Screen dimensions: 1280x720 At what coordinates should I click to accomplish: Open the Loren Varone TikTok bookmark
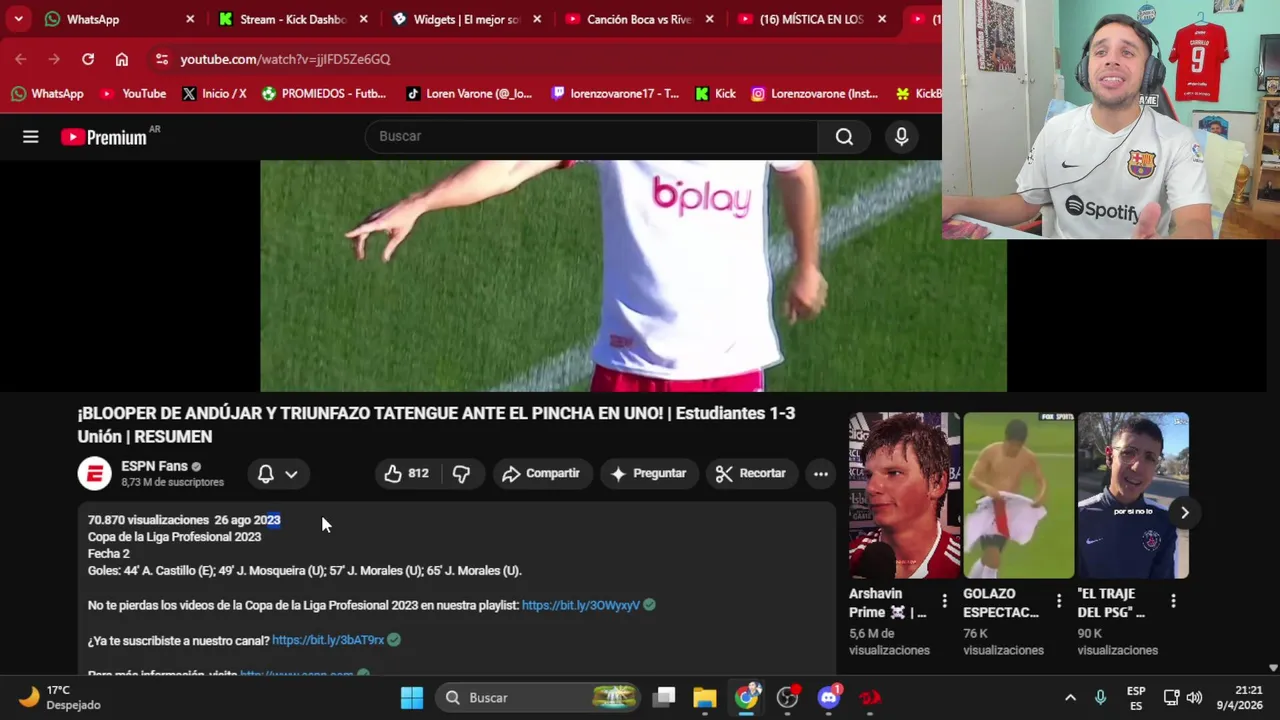pos(469,94)
